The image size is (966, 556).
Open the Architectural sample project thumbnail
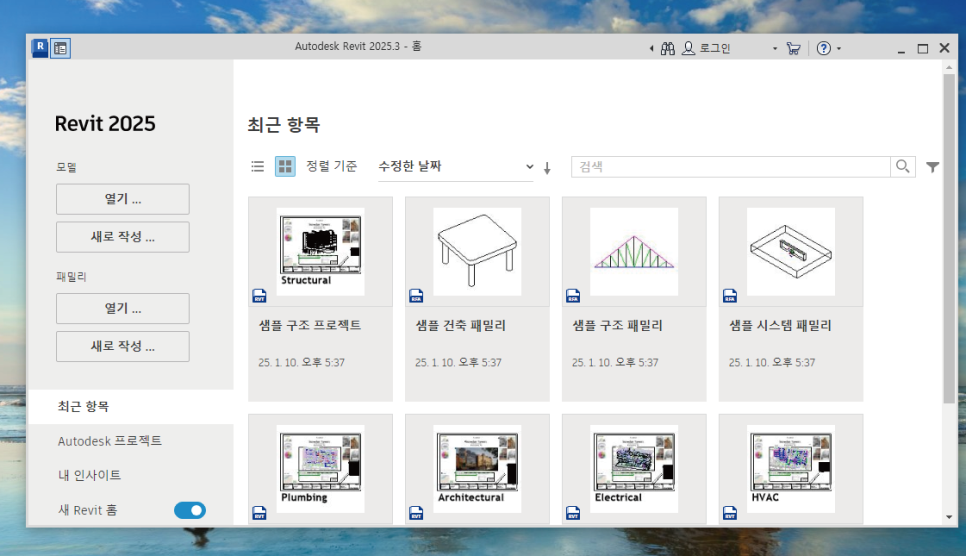(477, 469)
